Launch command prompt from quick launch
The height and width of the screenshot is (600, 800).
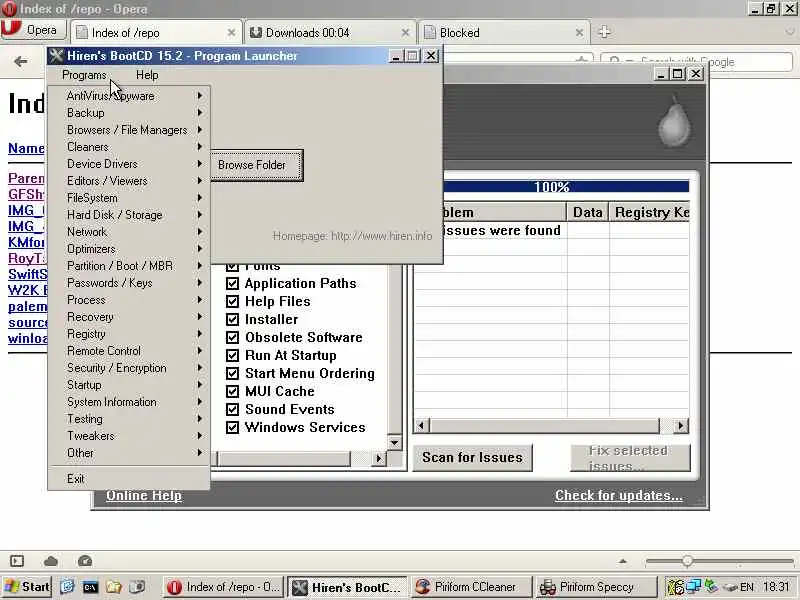[90, 587]
